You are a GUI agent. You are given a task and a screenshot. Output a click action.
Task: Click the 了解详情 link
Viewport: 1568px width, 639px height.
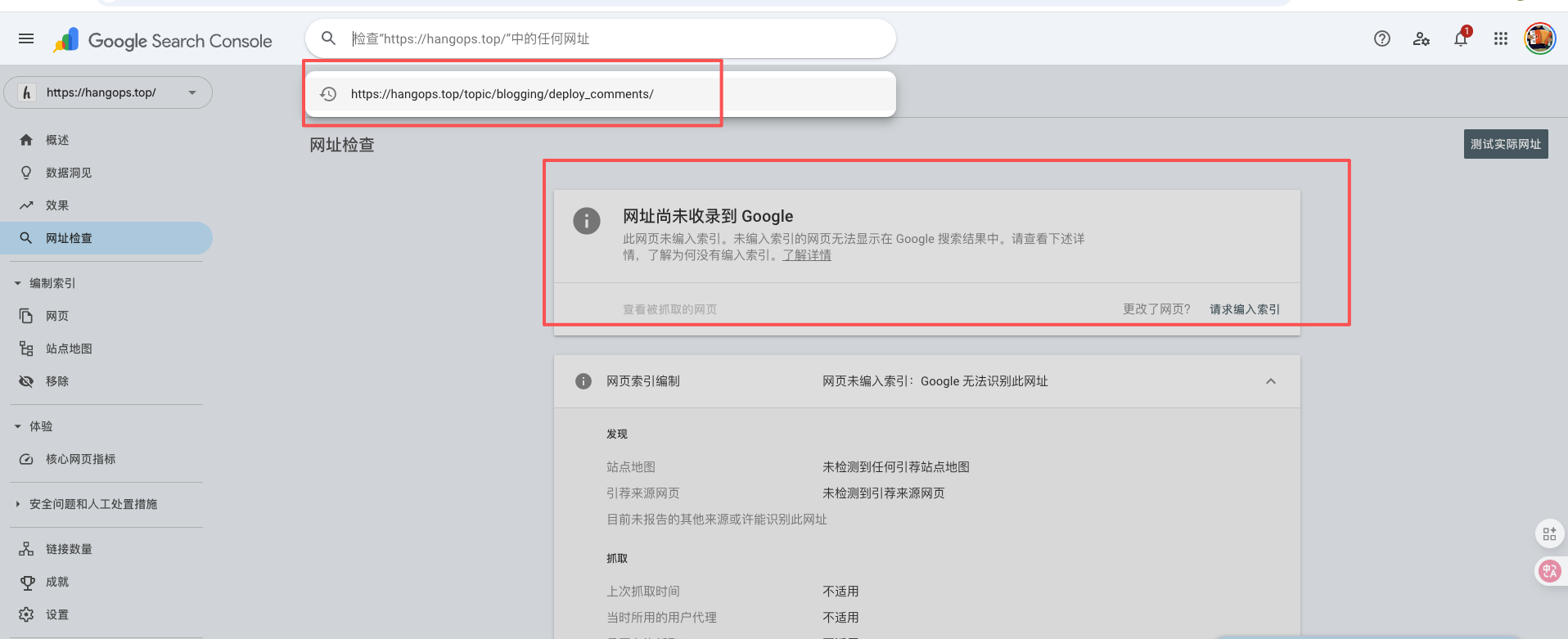[x=807, y=255]
